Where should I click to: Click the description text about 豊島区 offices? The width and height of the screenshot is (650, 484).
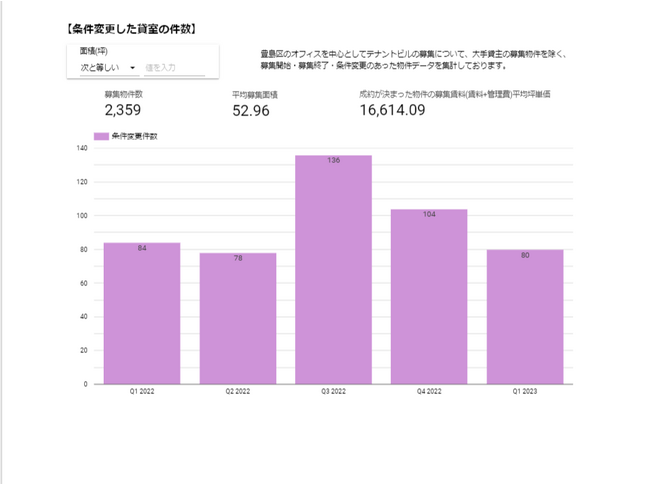412,60
